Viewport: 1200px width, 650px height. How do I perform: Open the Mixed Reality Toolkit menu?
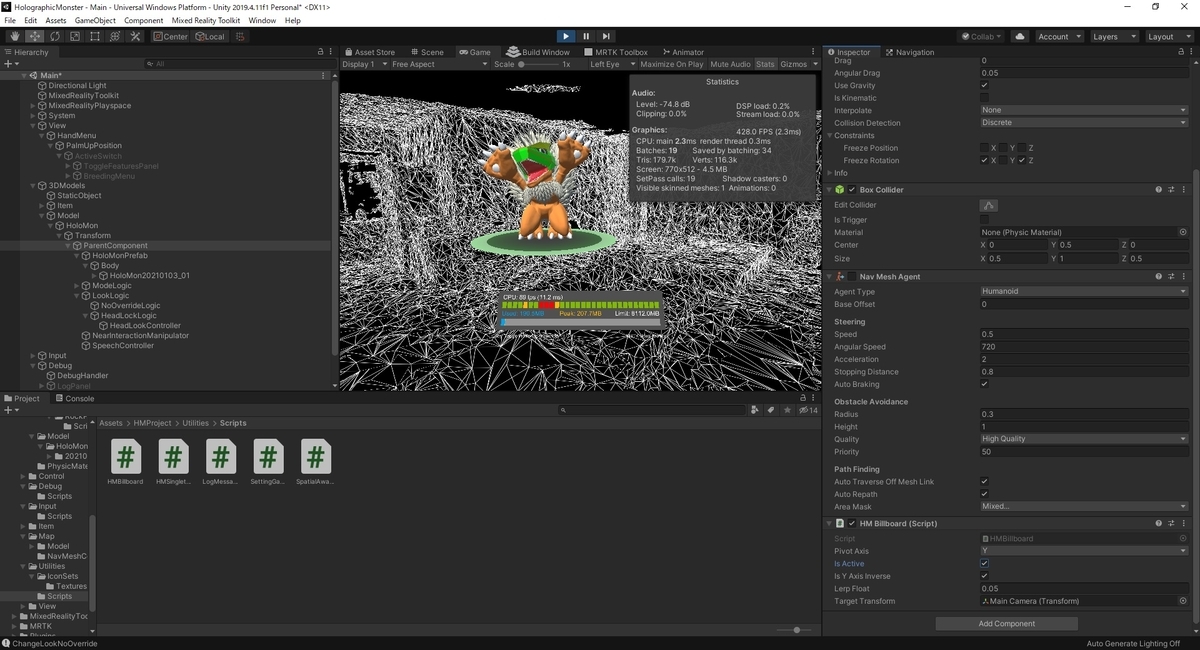(207, 20)
